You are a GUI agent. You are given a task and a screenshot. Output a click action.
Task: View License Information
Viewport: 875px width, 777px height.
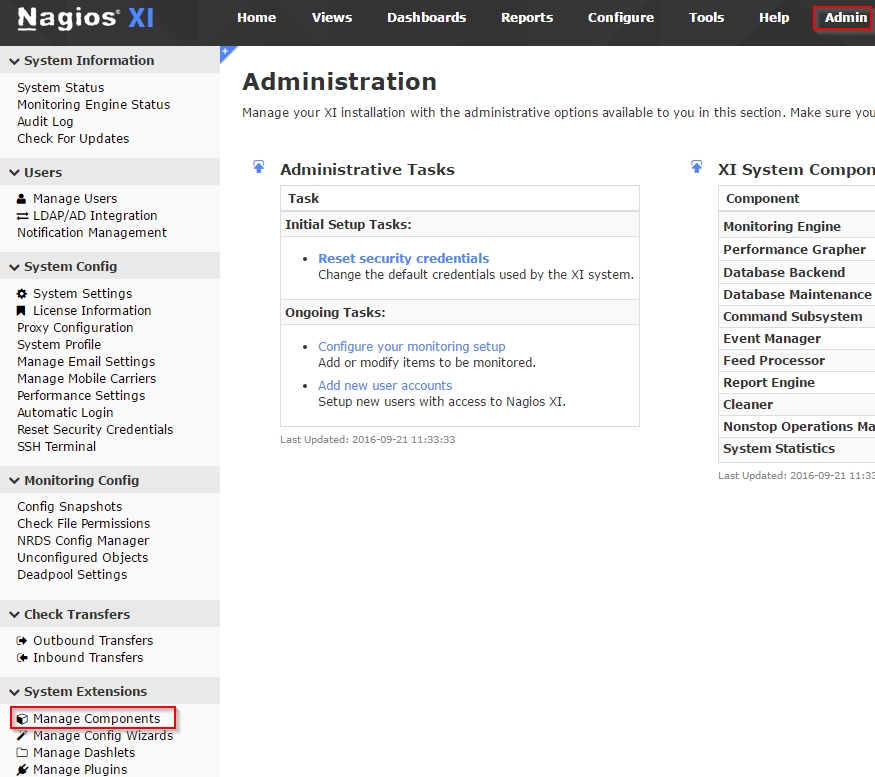pyautogui.click(x=92, y=311)
